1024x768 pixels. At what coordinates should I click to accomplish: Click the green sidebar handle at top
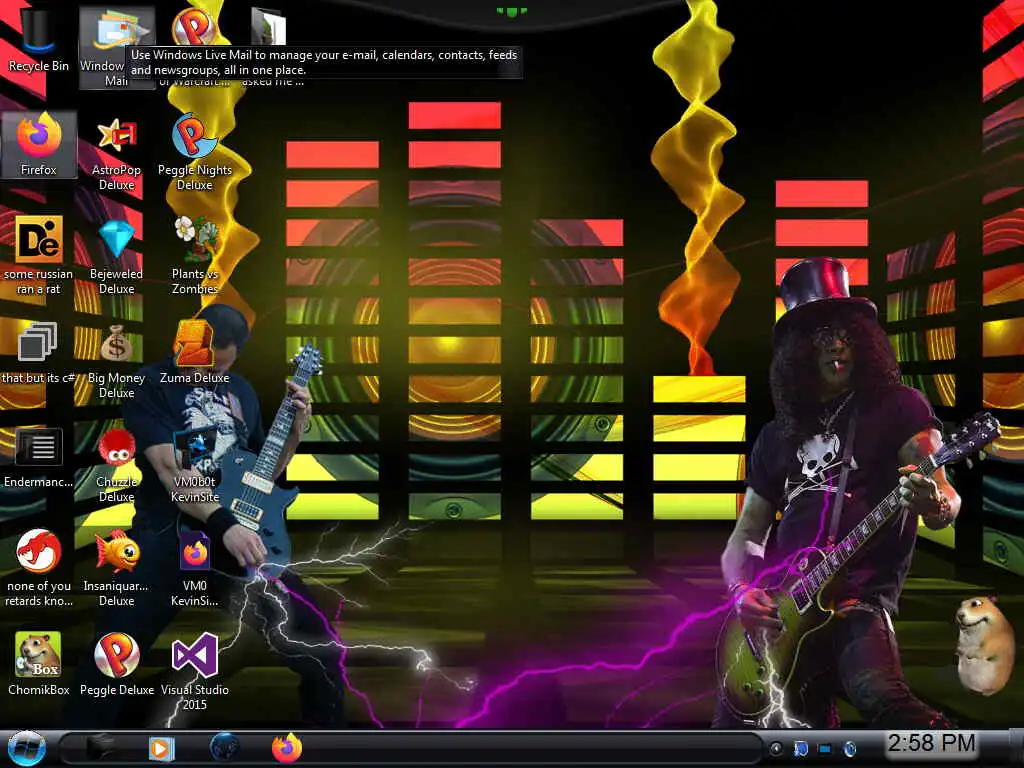[511, 12]
